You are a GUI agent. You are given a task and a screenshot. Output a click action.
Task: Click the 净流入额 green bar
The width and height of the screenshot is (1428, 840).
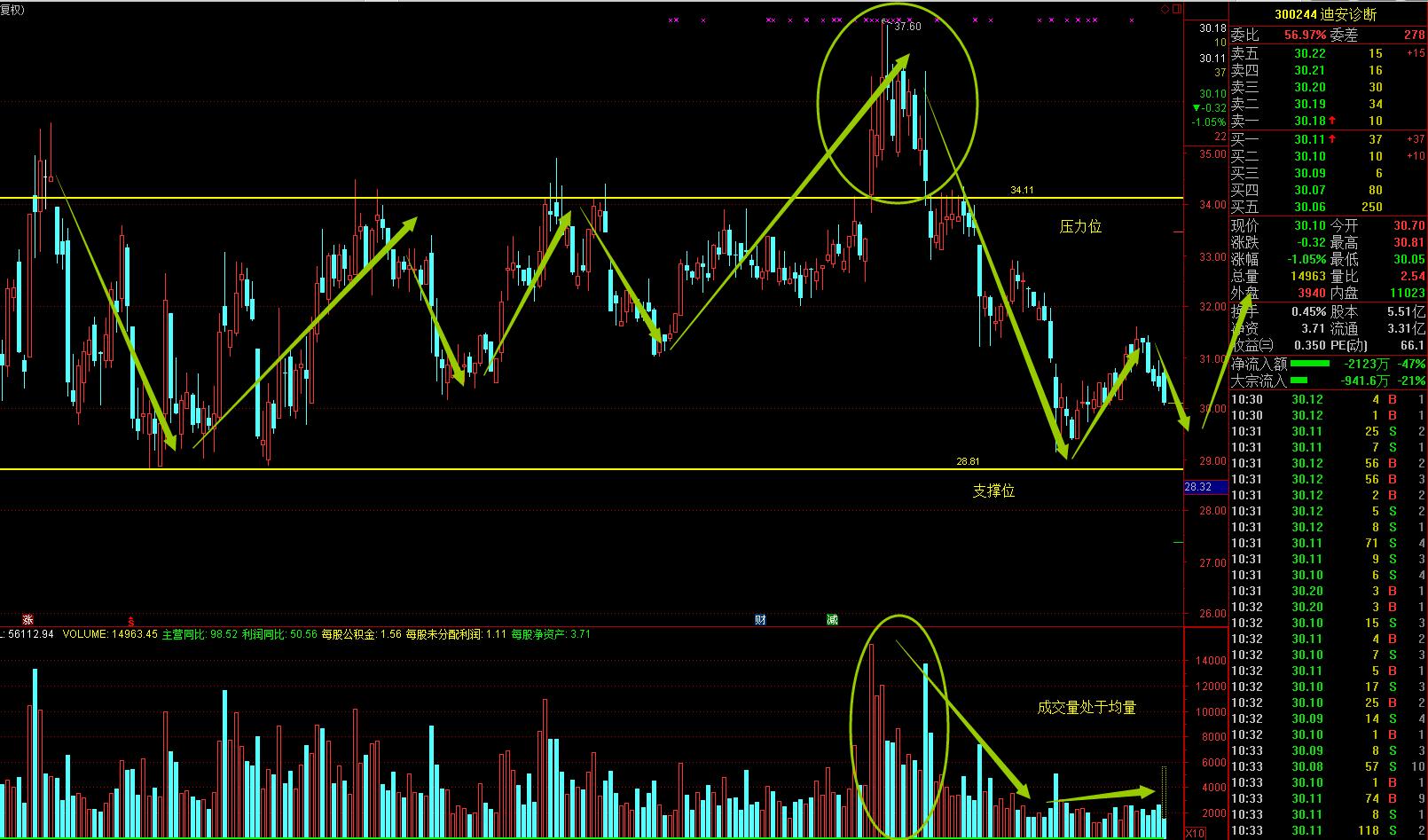tap(1310, 364)
